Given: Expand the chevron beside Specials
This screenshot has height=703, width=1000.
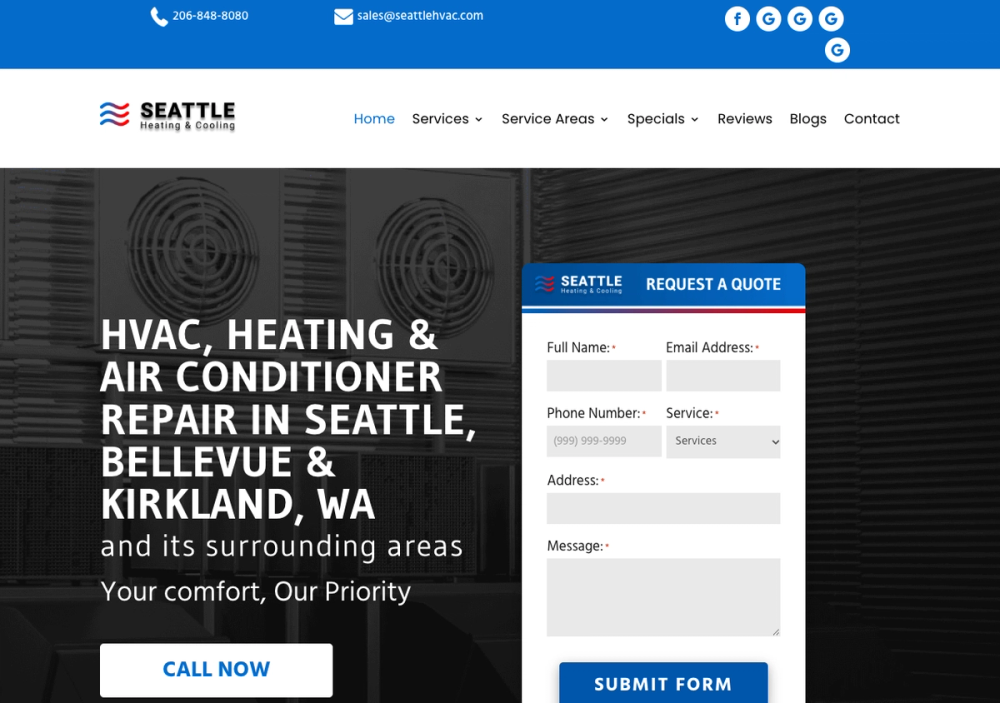Looking at the screenshot, I should pos(695,119).
